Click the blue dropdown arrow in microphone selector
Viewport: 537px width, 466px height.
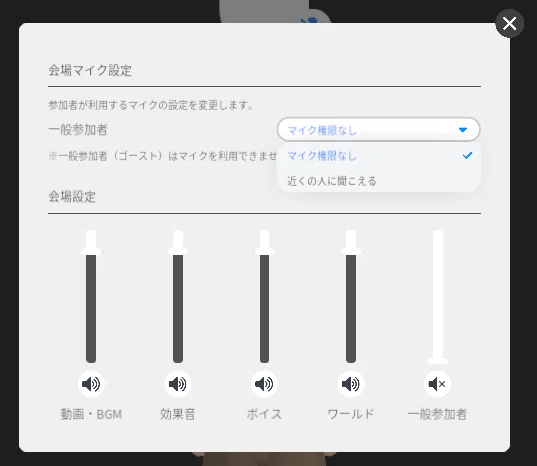pyautogui.click(x=463, y=130)
